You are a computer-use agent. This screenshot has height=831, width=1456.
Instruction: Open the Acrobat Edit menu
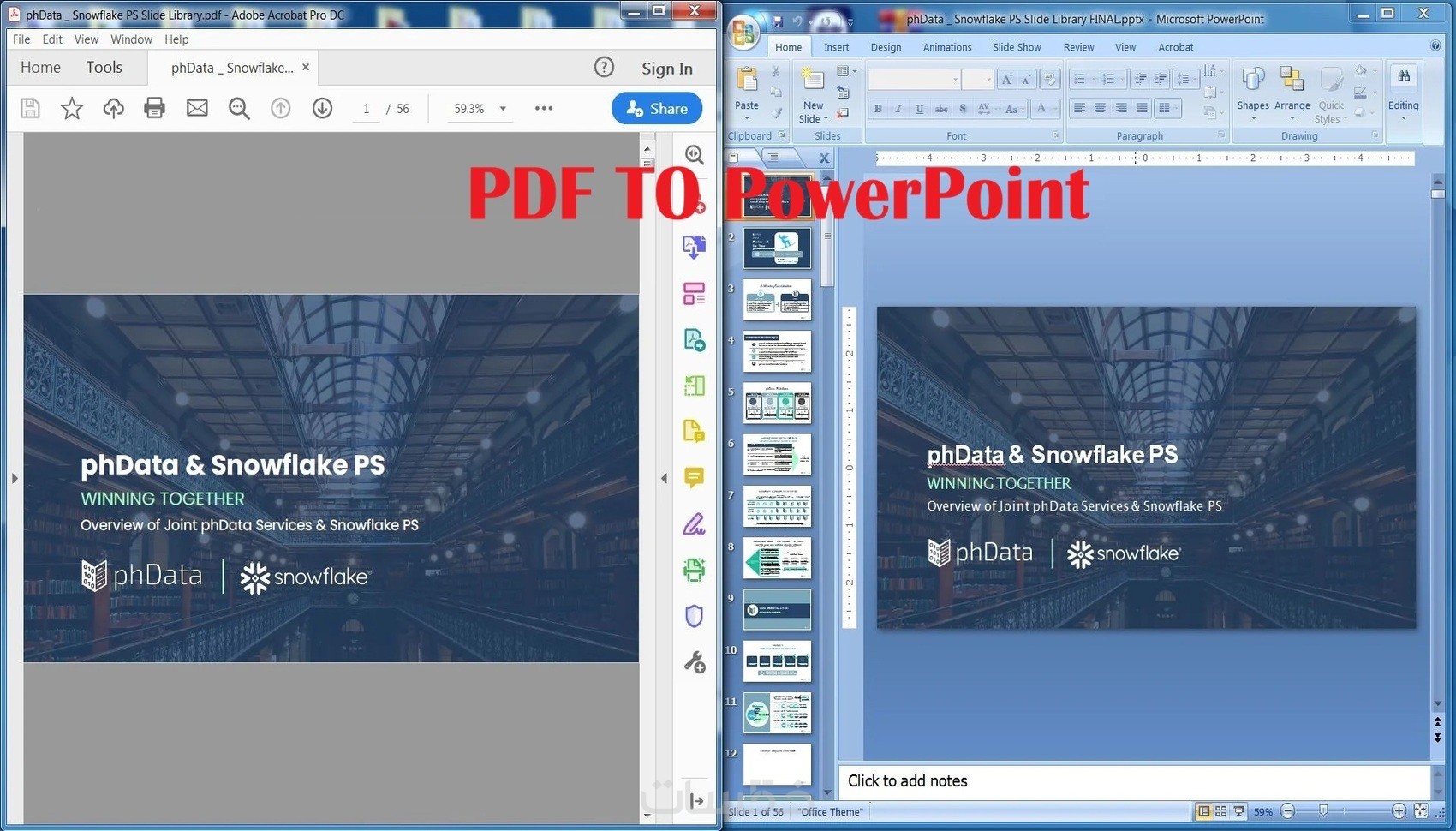(x=52, y=39)
